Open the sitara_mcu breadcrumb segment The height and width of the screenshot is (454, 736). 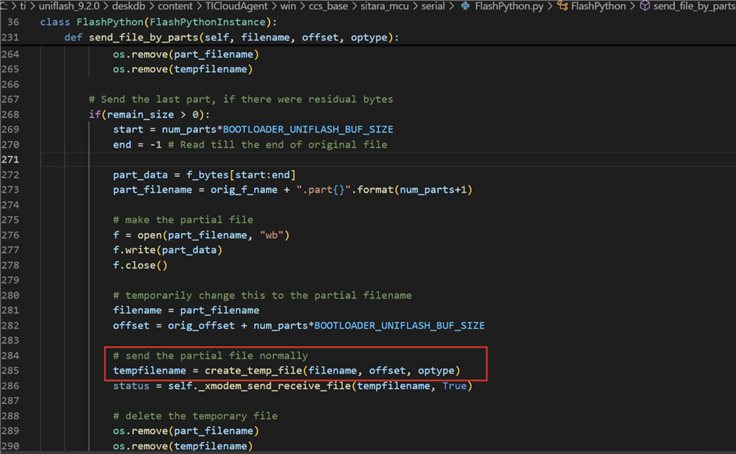tap(385, 6)
